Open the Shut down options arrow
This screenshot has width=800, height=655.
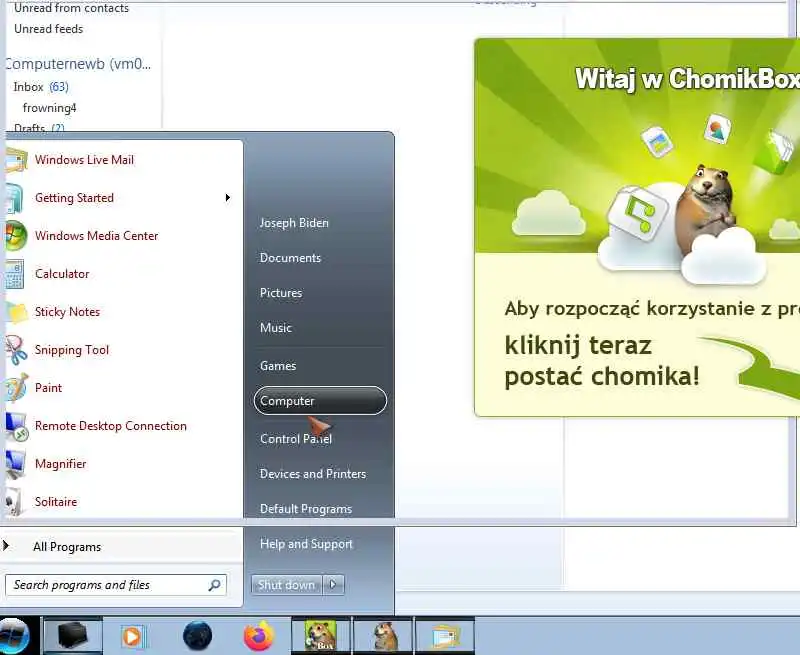333,585
